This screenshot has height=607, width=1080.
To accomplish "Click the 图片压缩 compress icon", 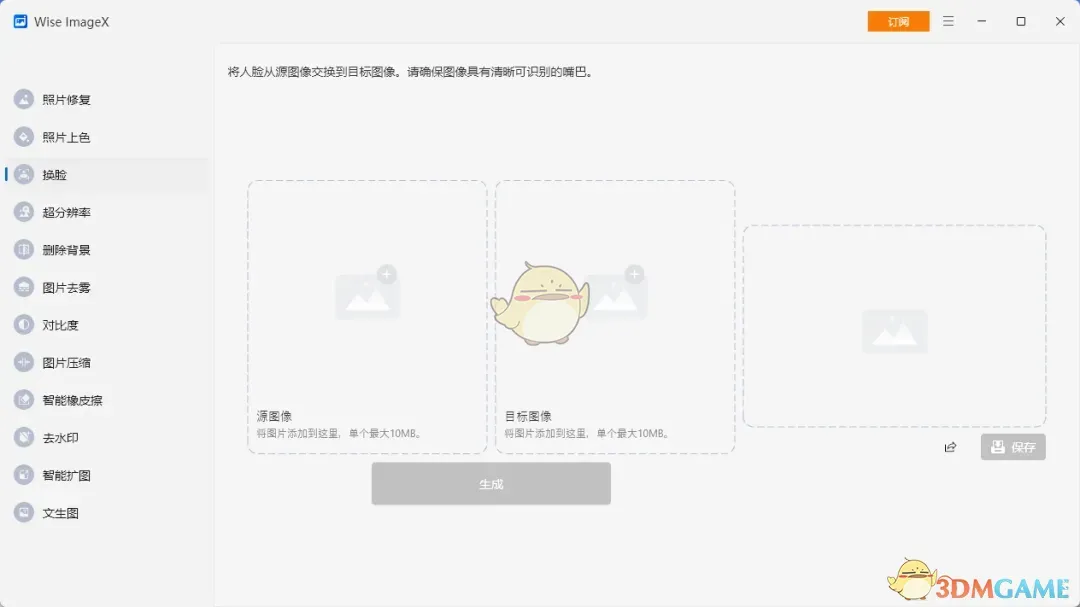I will coord(24,362).
